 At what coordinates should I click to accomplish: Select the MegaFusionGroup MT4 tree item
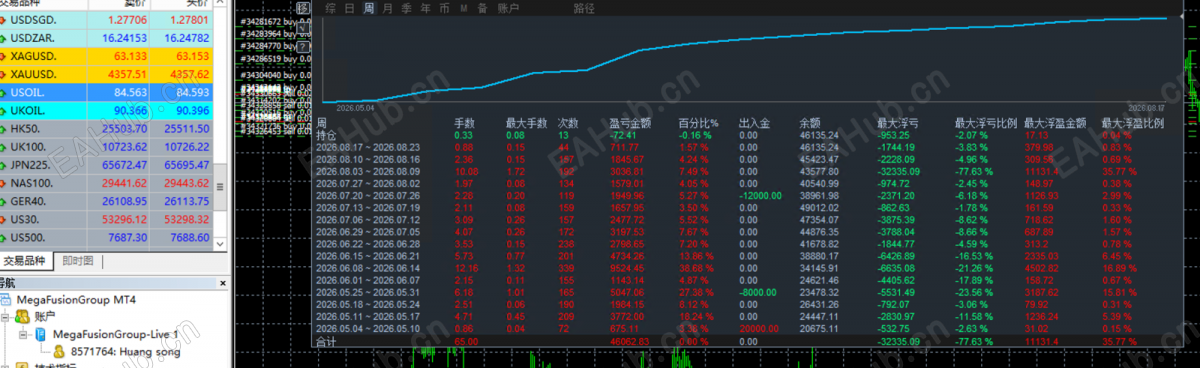pyautogui.click(x=76, y=299)
